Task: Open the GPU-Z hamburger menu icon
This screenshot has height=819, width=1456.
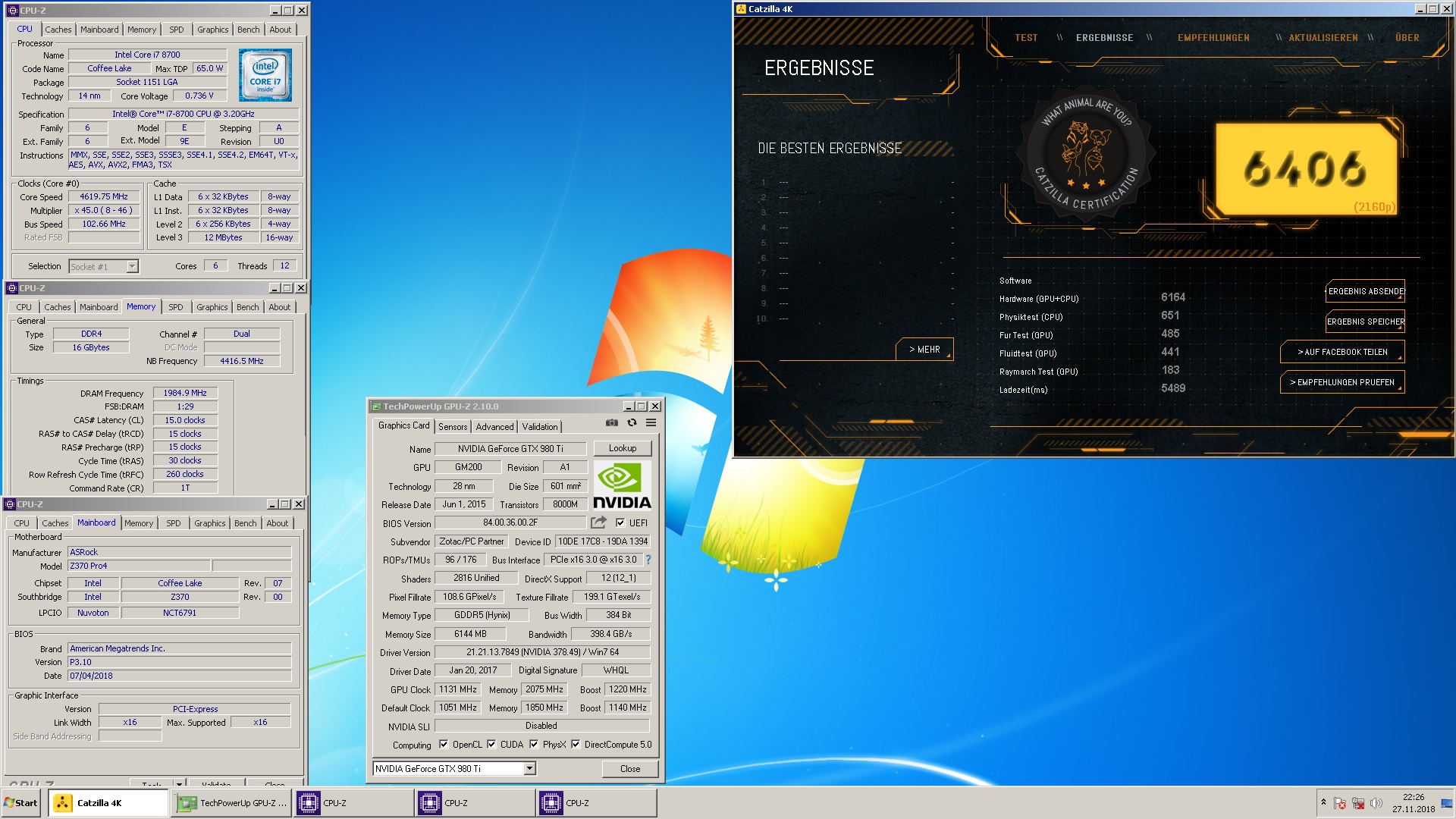Action: coord(651,423)
